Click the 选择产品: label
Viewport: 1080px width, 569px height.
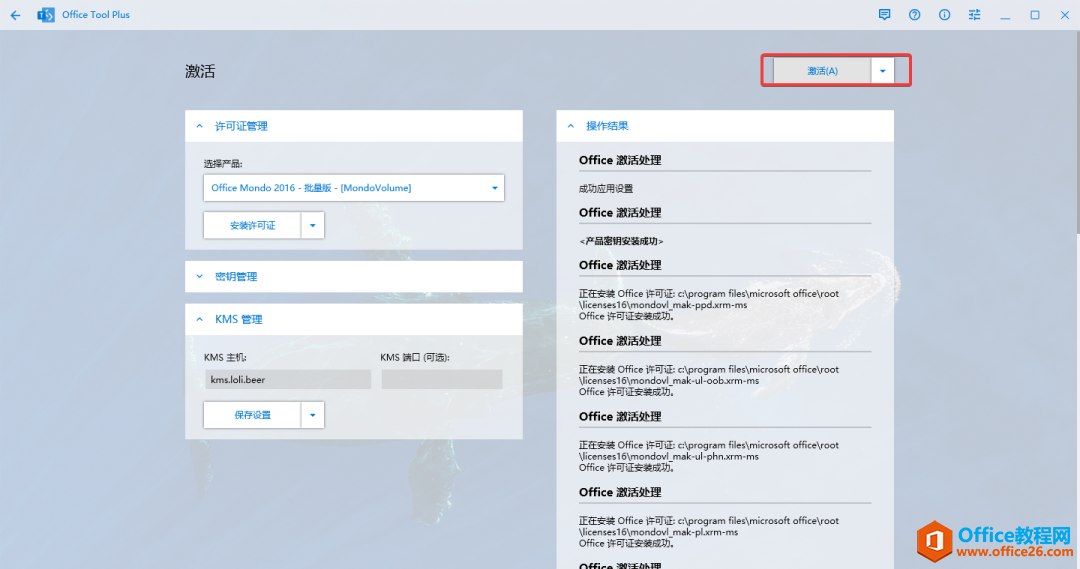pyautogui.click(x=223, y=164)
